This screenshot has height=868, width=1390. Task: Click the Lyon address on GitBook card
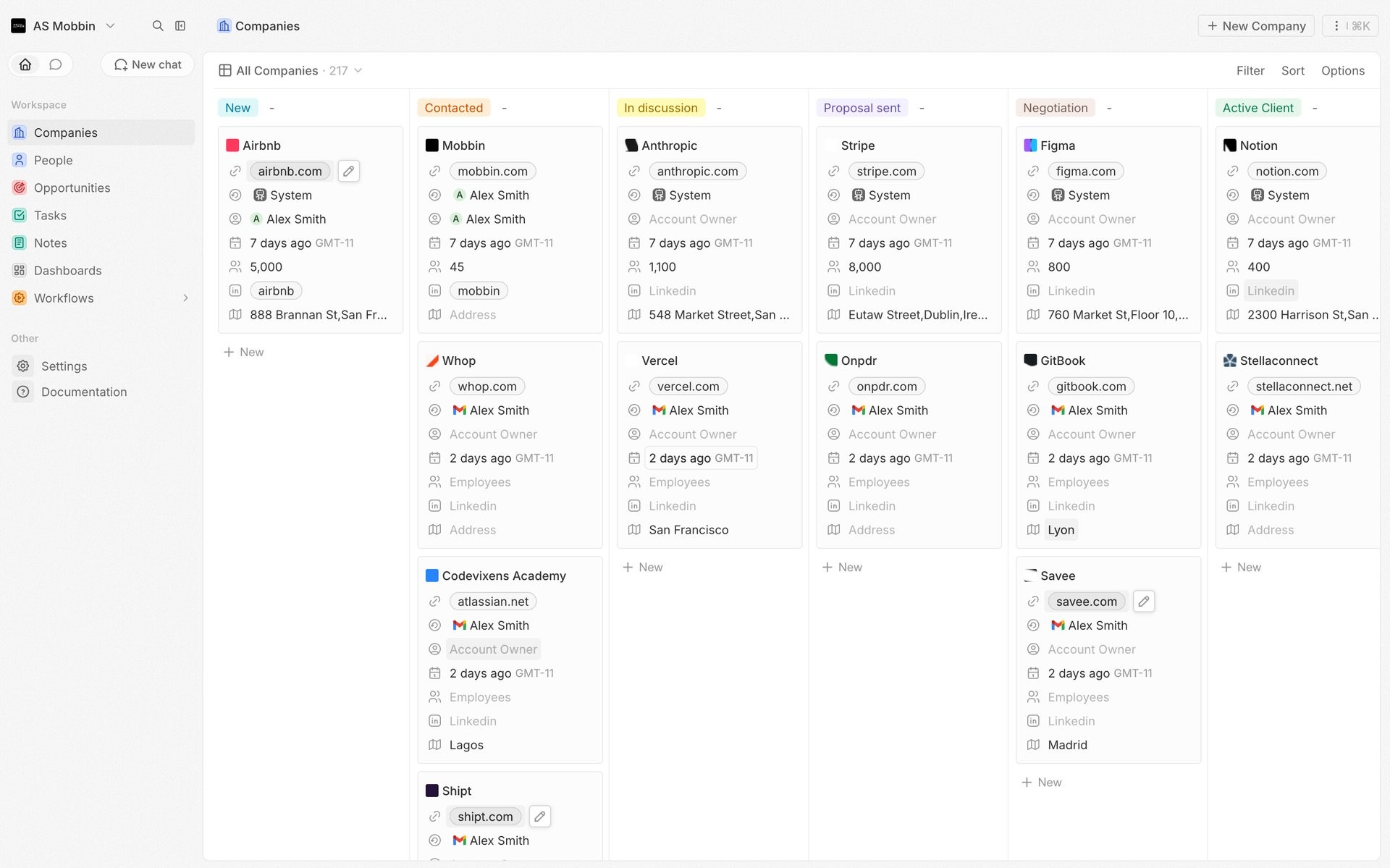coord(1061,530)
